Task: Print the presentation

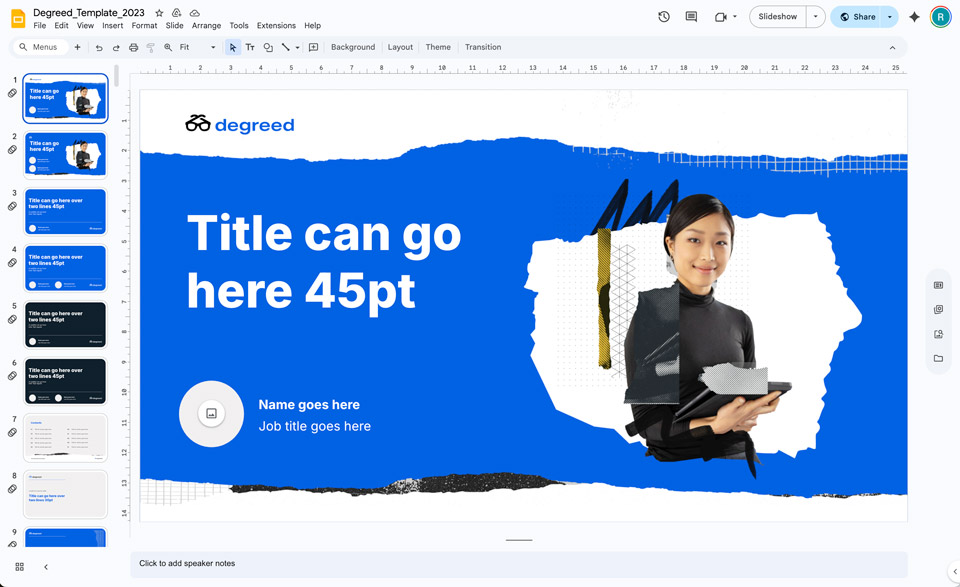Action: (x=134, y=47)
